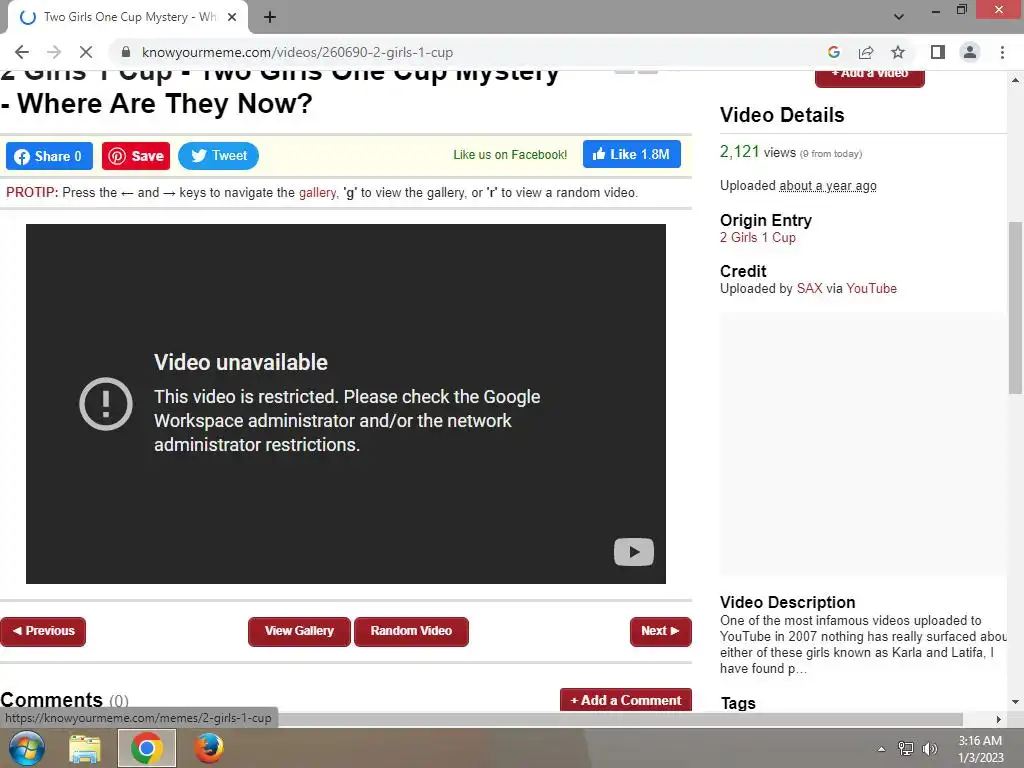The width and height of the screenshot is (1024, 768).
Task: Open the gallery link in PROTIP
Action: point(317,193)
